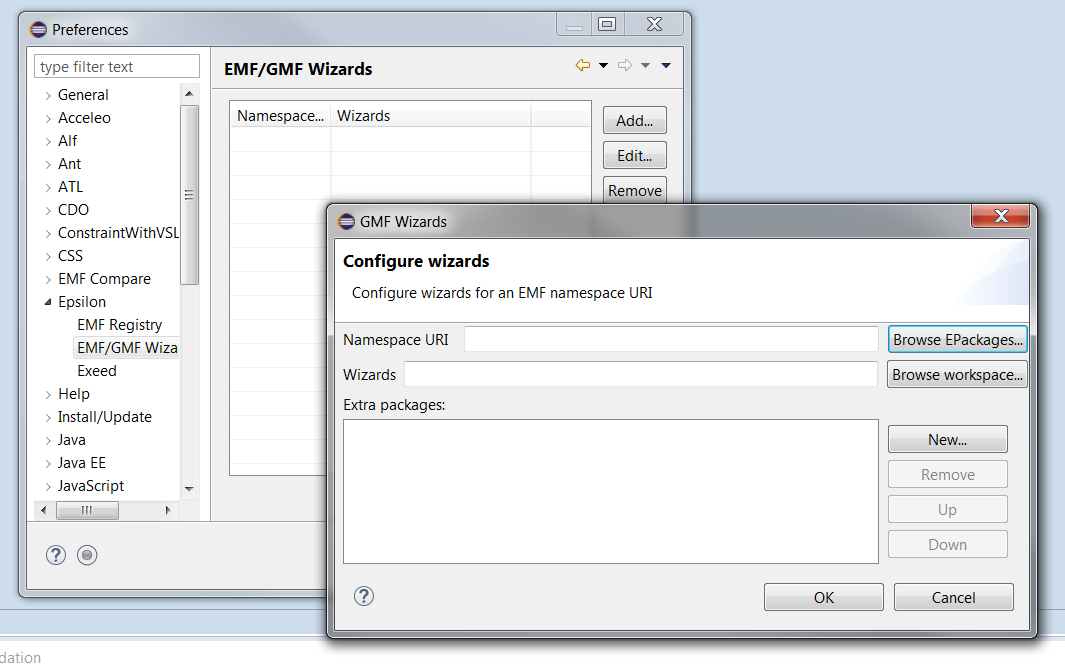Select the EMF Compare preference category
Viewport: 1065px width, 664px height.
pyautogui.click(x=104, y=278)
